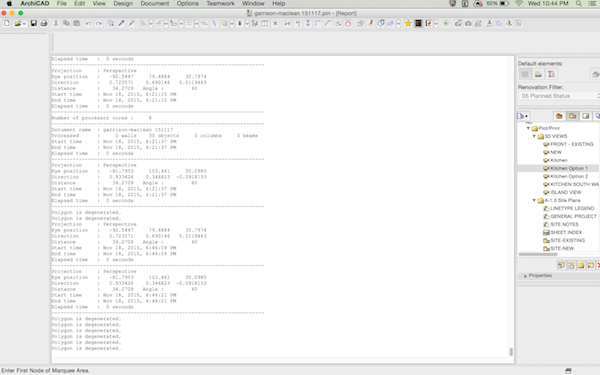600x375 pixels.
Task: Open the Edit menu
Action: tap(80, 3)
